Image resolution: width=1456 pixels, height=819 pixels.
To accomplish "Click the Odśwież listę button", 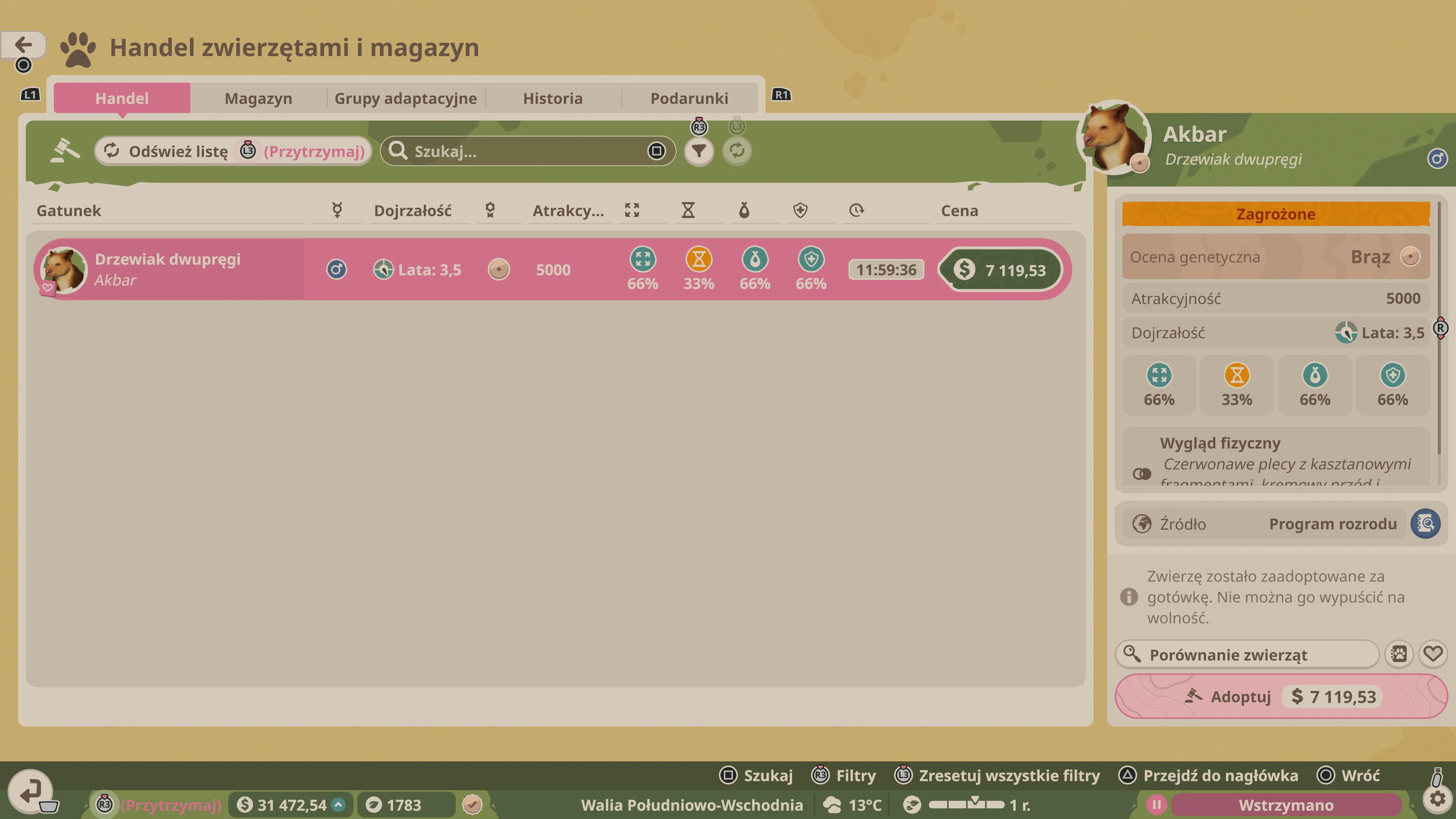I will [233, 151].
